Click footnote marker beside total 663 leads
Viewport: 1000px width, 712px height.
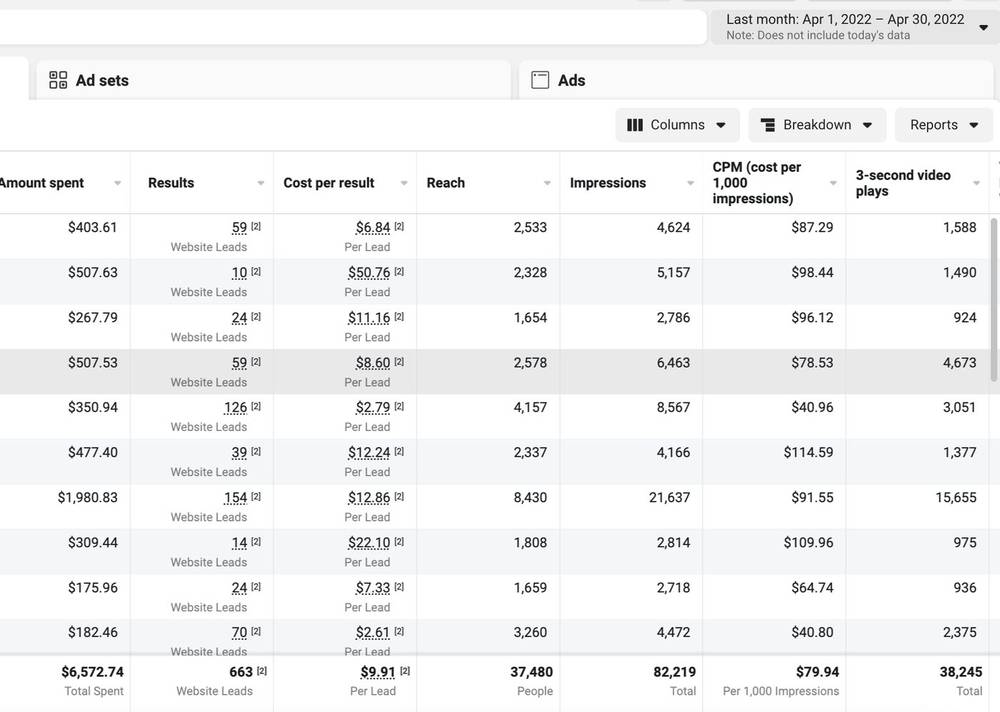261,671
